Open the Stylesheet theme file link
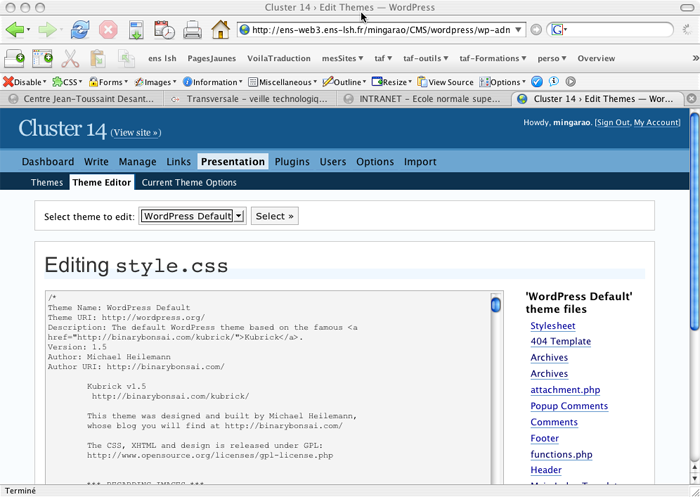700x497 pixels. pos(553,326)
